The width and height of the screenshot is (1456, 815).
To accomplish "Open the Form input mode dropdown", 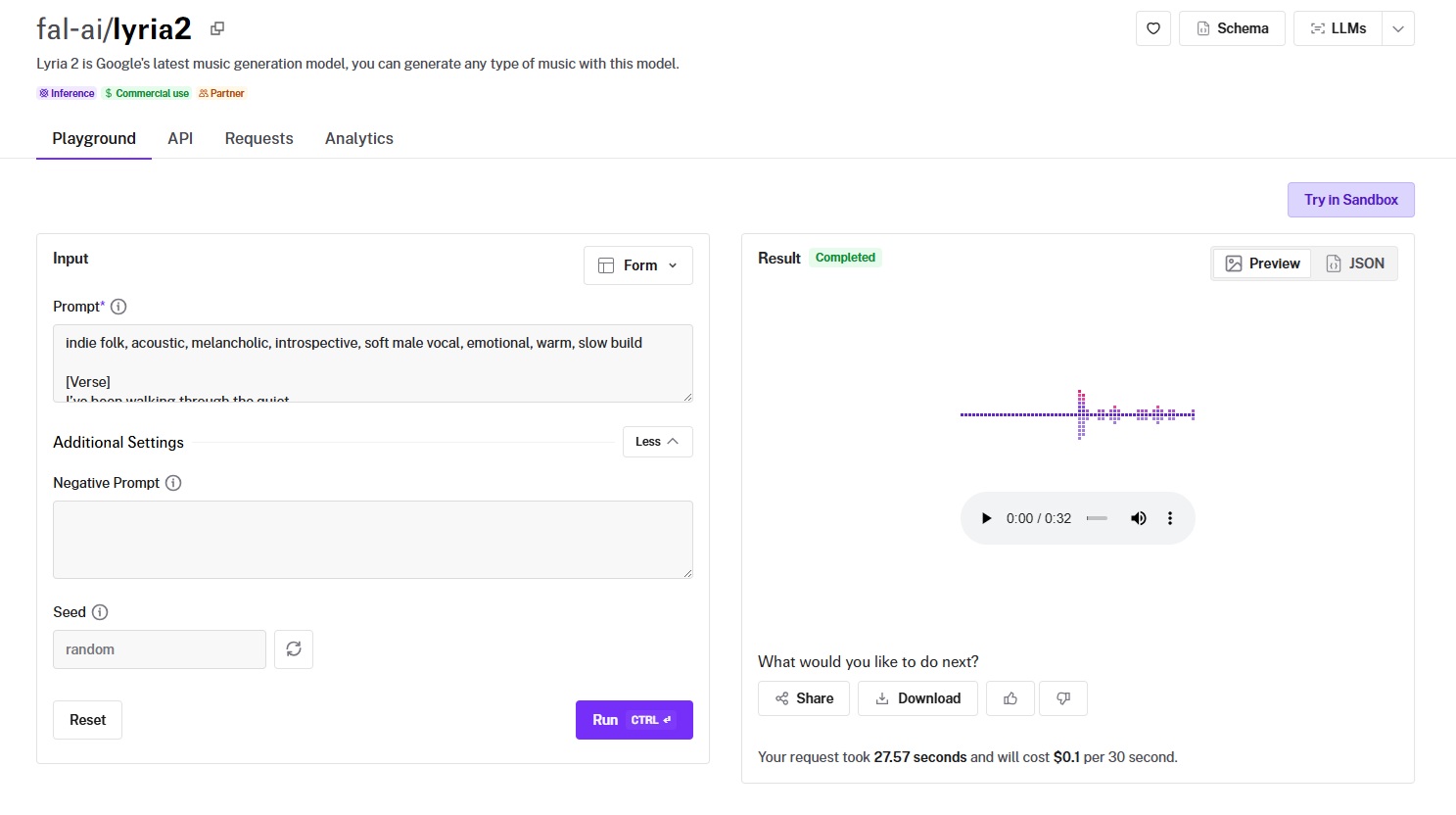I will click(x=638, y=265).
